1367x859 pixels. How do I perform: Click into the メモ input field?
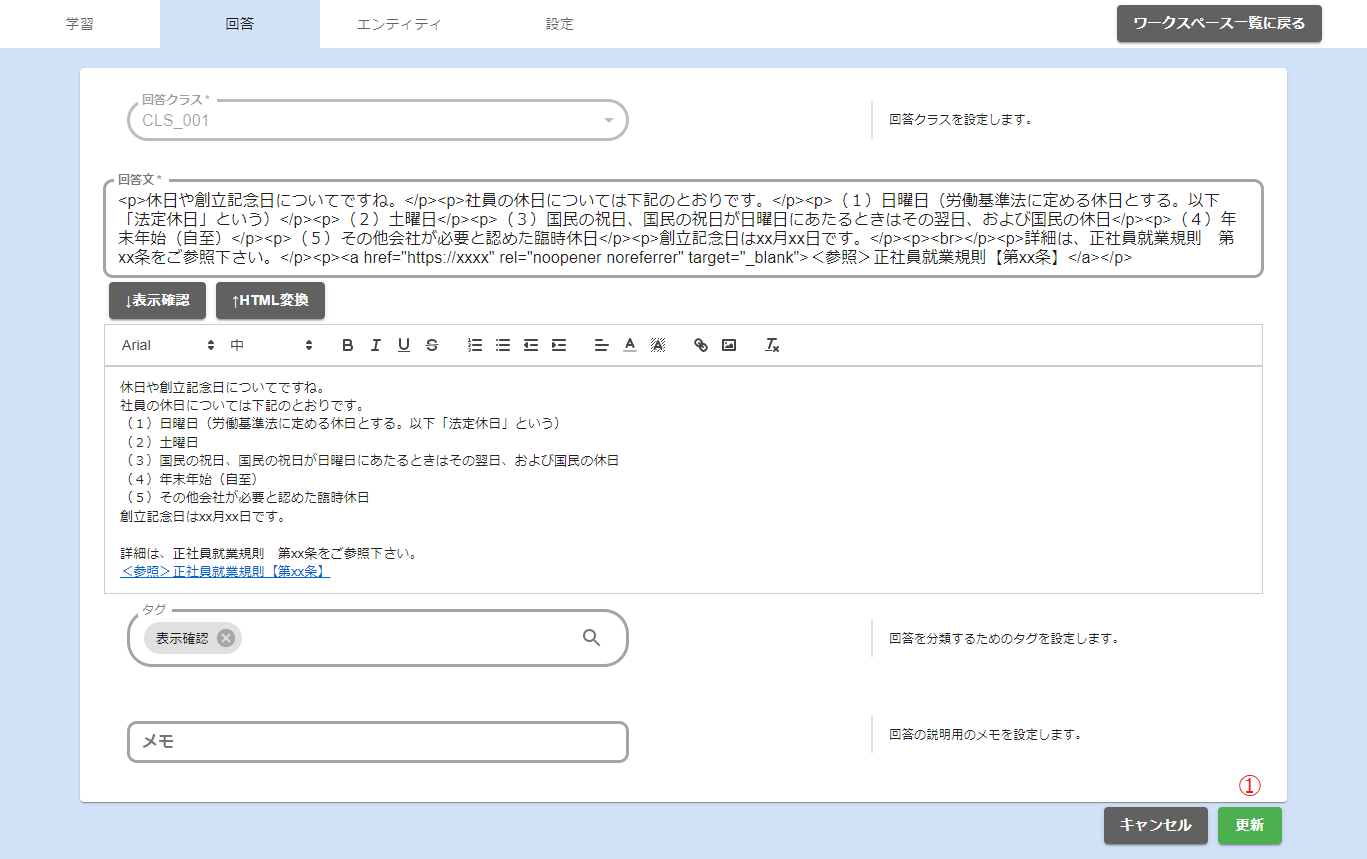[x=378, y=742]
